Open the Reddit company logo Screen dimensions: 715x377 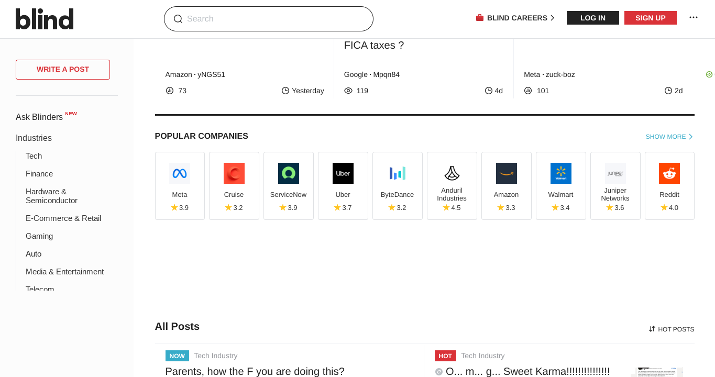(x=669, y=173)
